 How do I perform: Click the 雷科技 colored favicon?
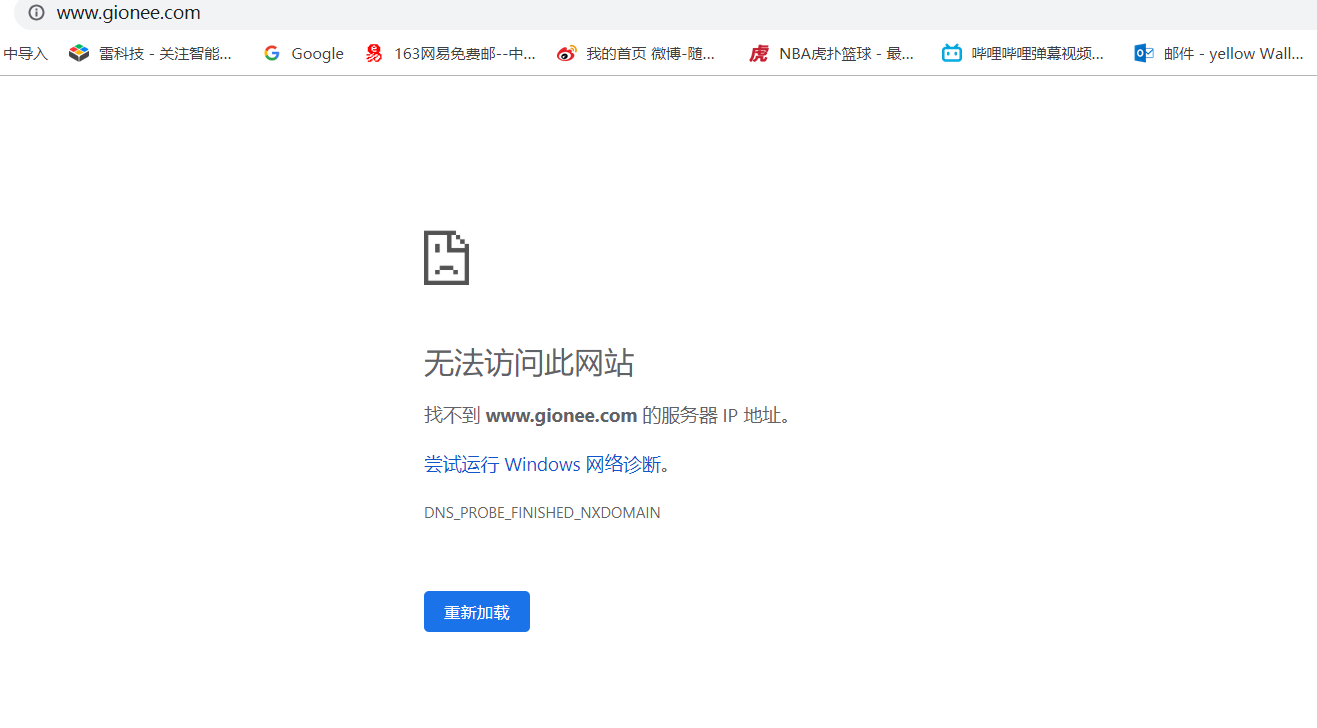pos(78,52)
